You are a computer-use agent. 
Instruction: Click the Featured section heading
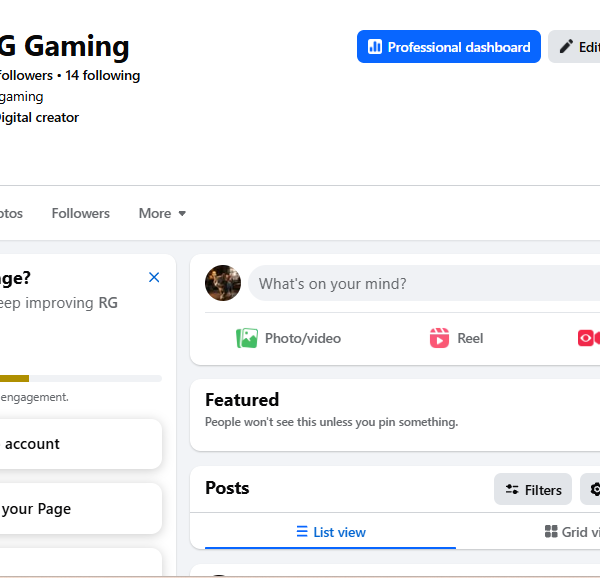pyautogui.click(x=242, y=400)
